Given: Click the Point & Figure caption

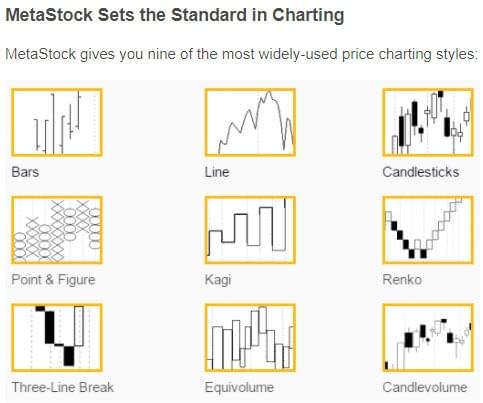Looking at the screenshot, I should [x=53, y=280].
